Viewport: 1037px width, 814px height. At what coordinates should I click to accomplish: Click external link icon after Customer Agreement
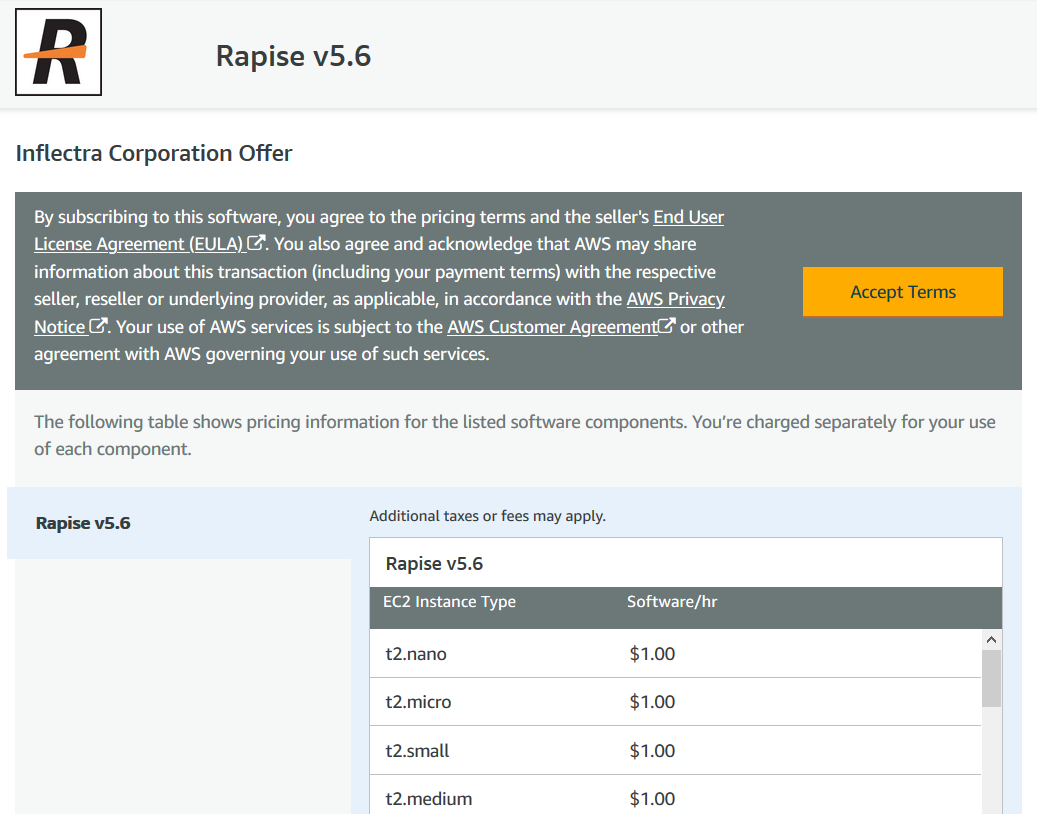667,326
